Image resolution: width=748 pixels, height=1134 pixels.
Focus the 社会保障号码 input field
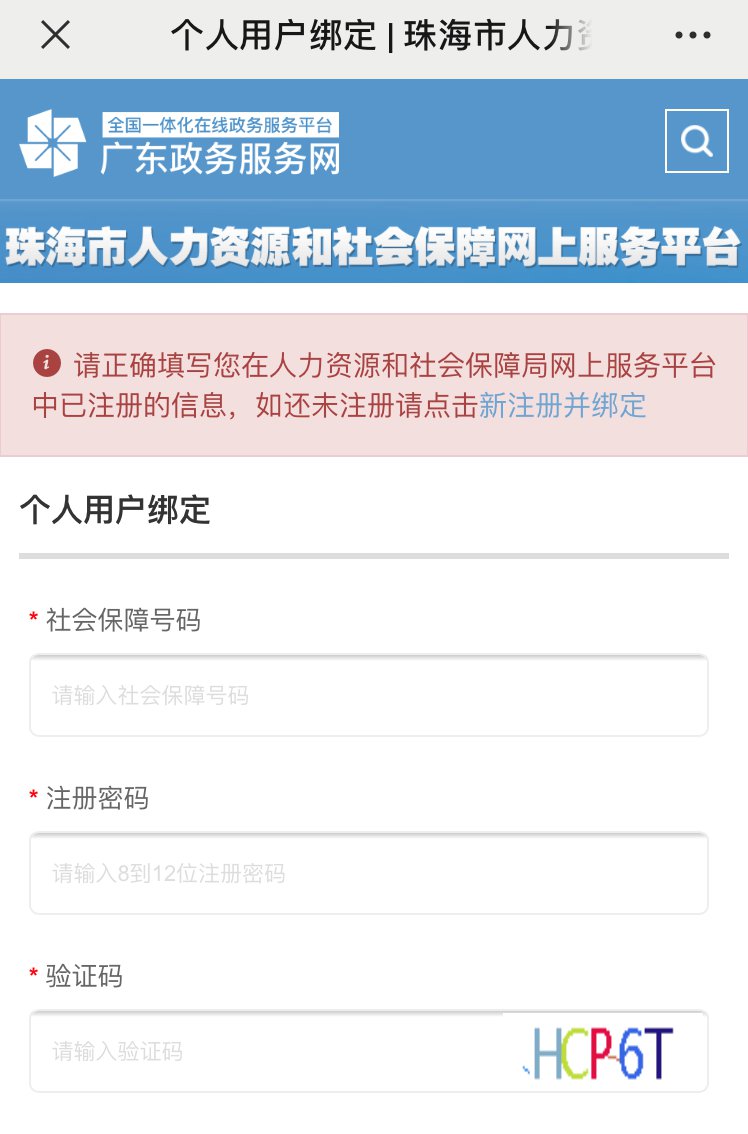point(368,695)
